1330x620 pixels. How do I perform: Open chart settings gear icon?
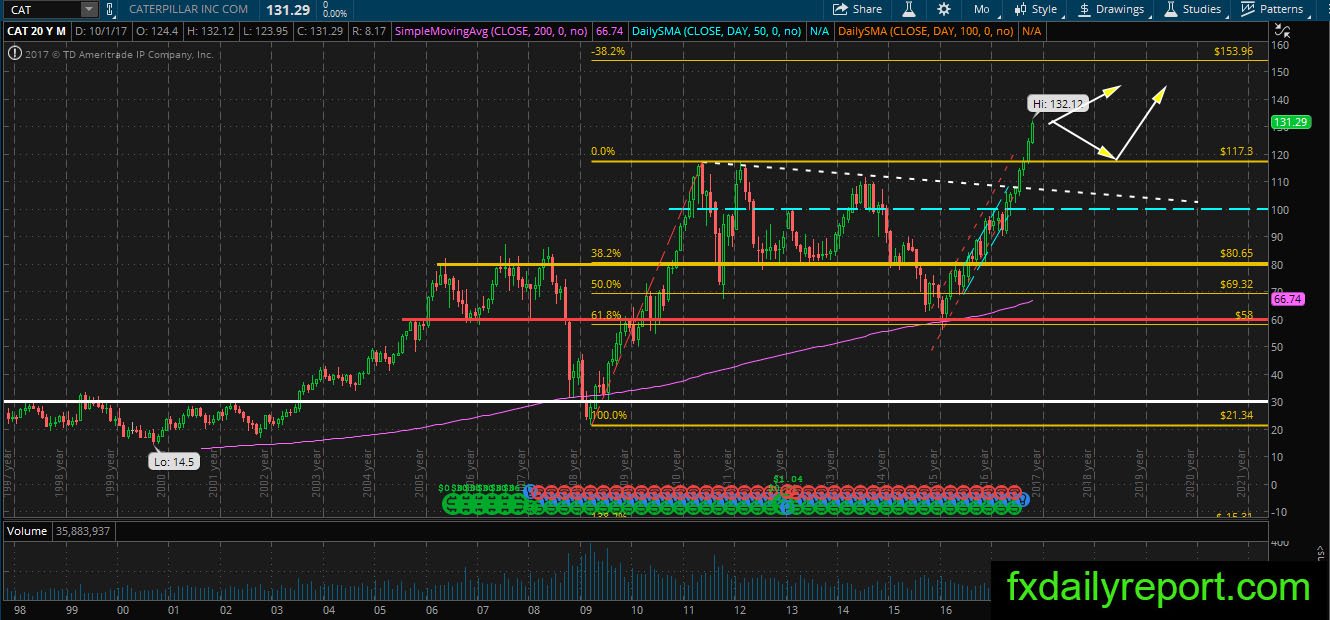point(943,9)
